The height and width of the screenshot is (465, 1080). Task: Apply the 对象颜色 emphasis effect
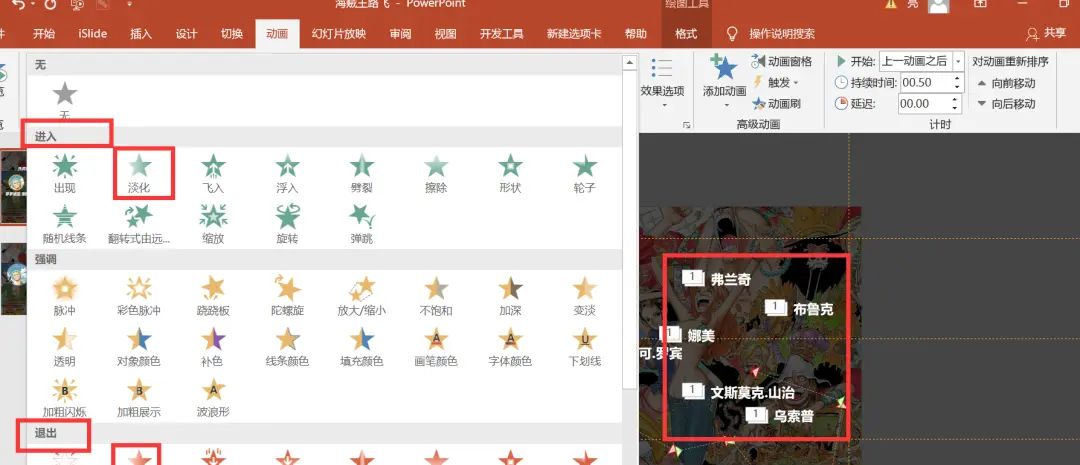tap(139, 347)
